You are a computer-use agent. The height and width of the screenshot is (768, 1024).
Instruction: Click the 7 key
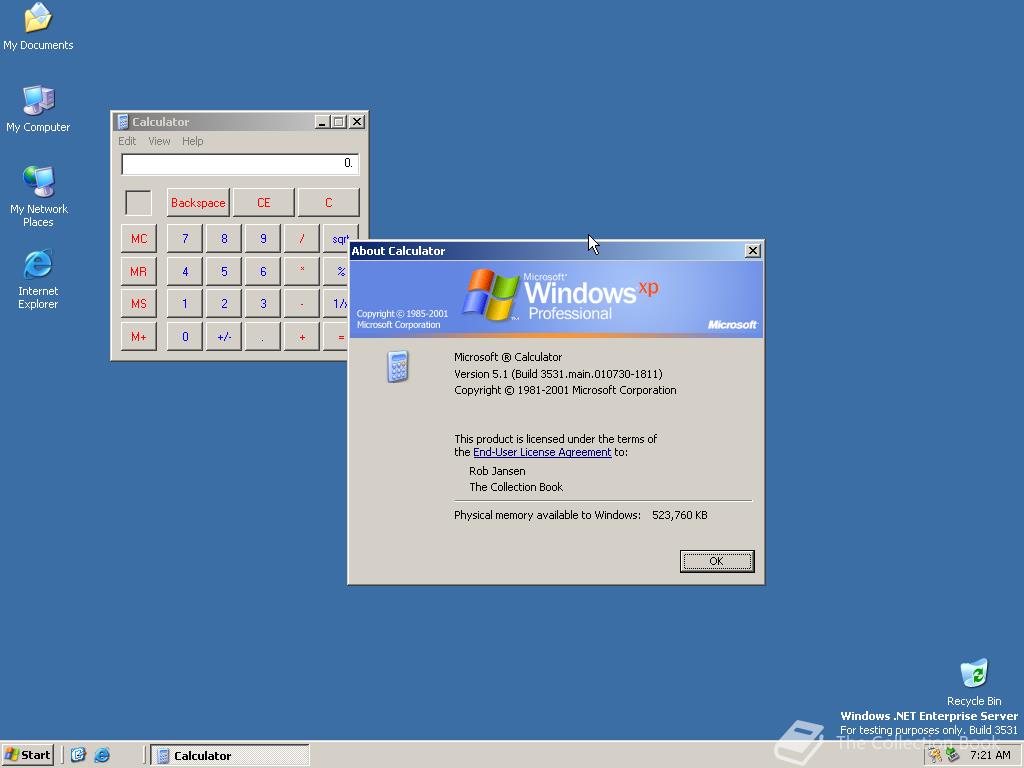(x=185, y=238)
